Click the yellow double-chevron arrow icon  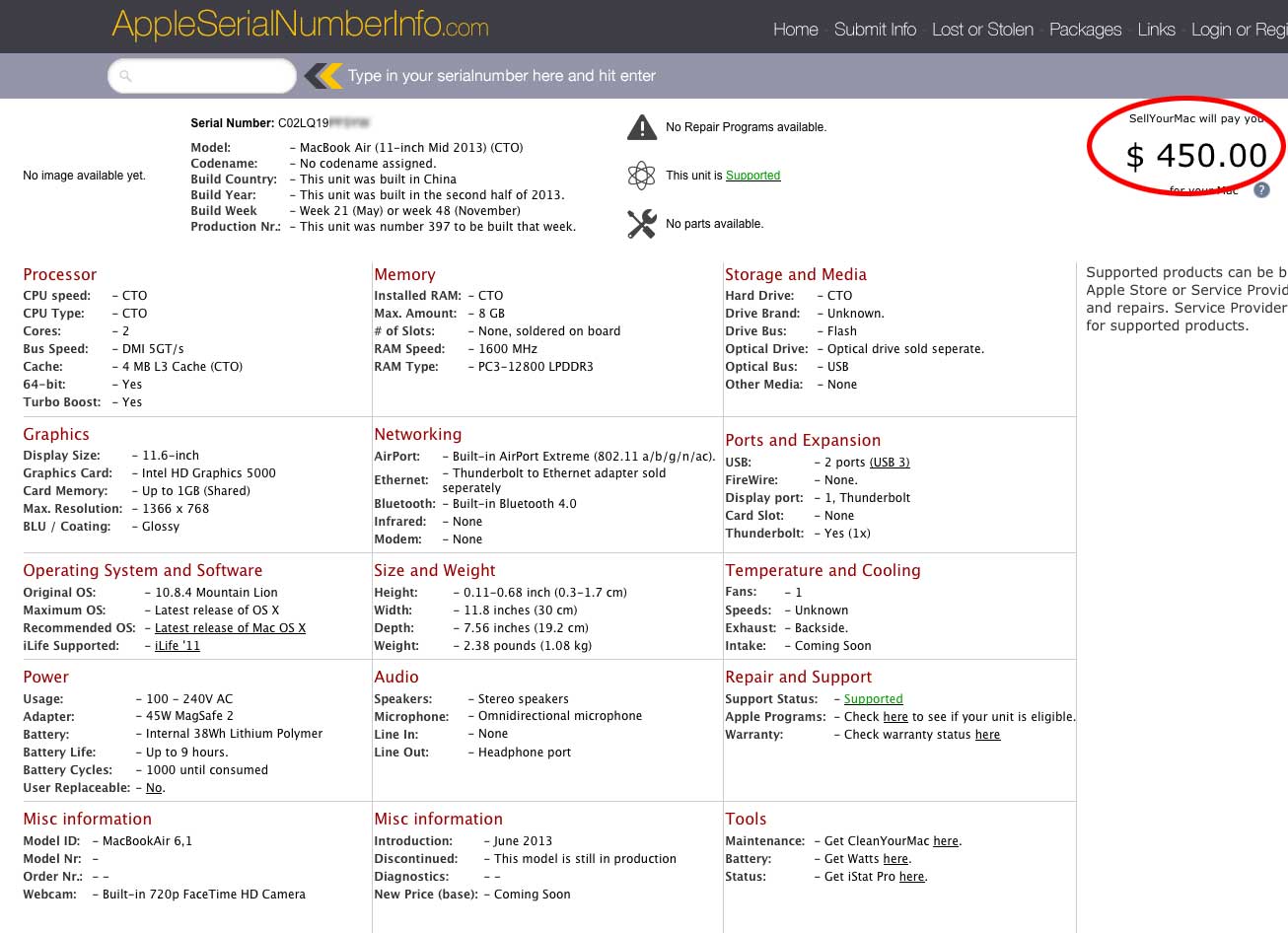pos(322,76)
